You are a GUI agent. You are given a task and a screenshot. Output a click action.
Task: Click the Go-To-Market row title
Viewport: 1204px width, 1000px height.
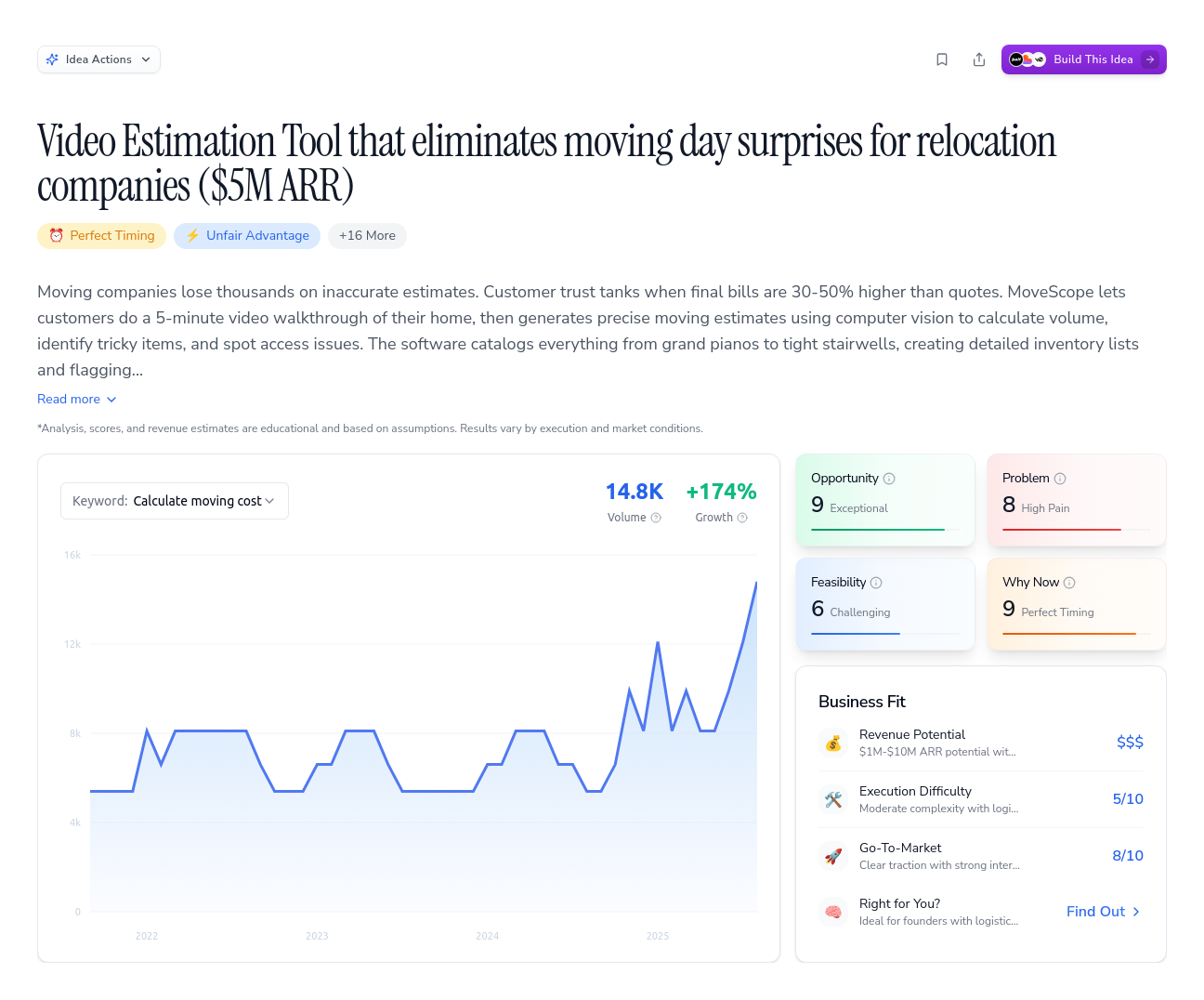point(900,848)
